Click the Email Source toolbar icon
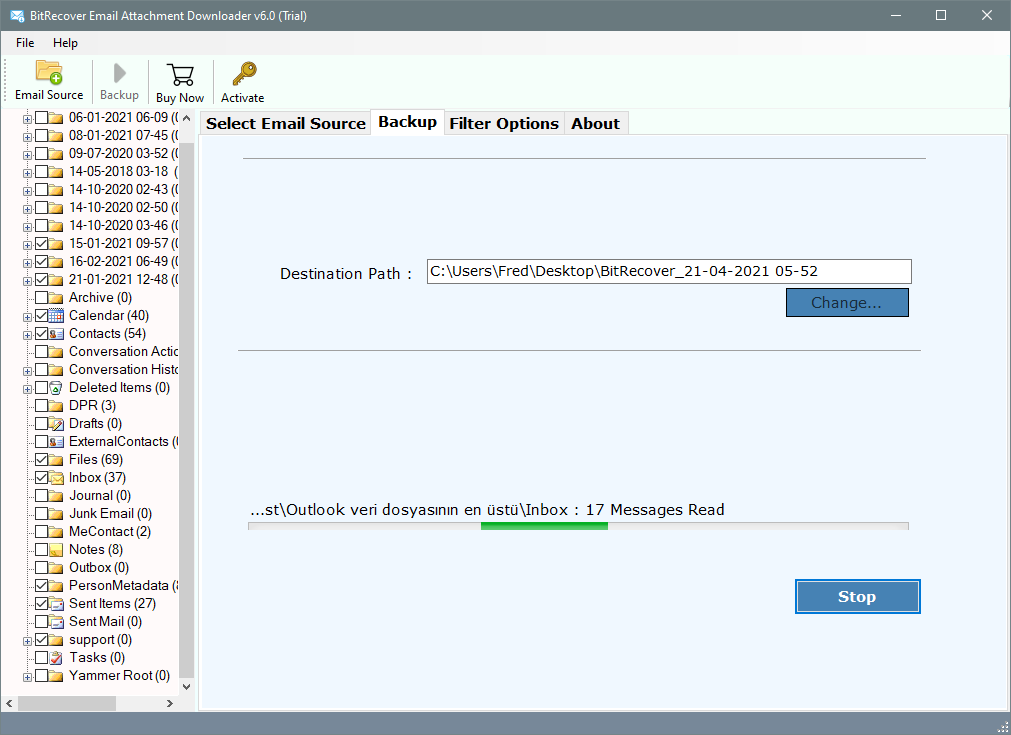The height and width of the screenshot is (735, 1011). point(49,72)
